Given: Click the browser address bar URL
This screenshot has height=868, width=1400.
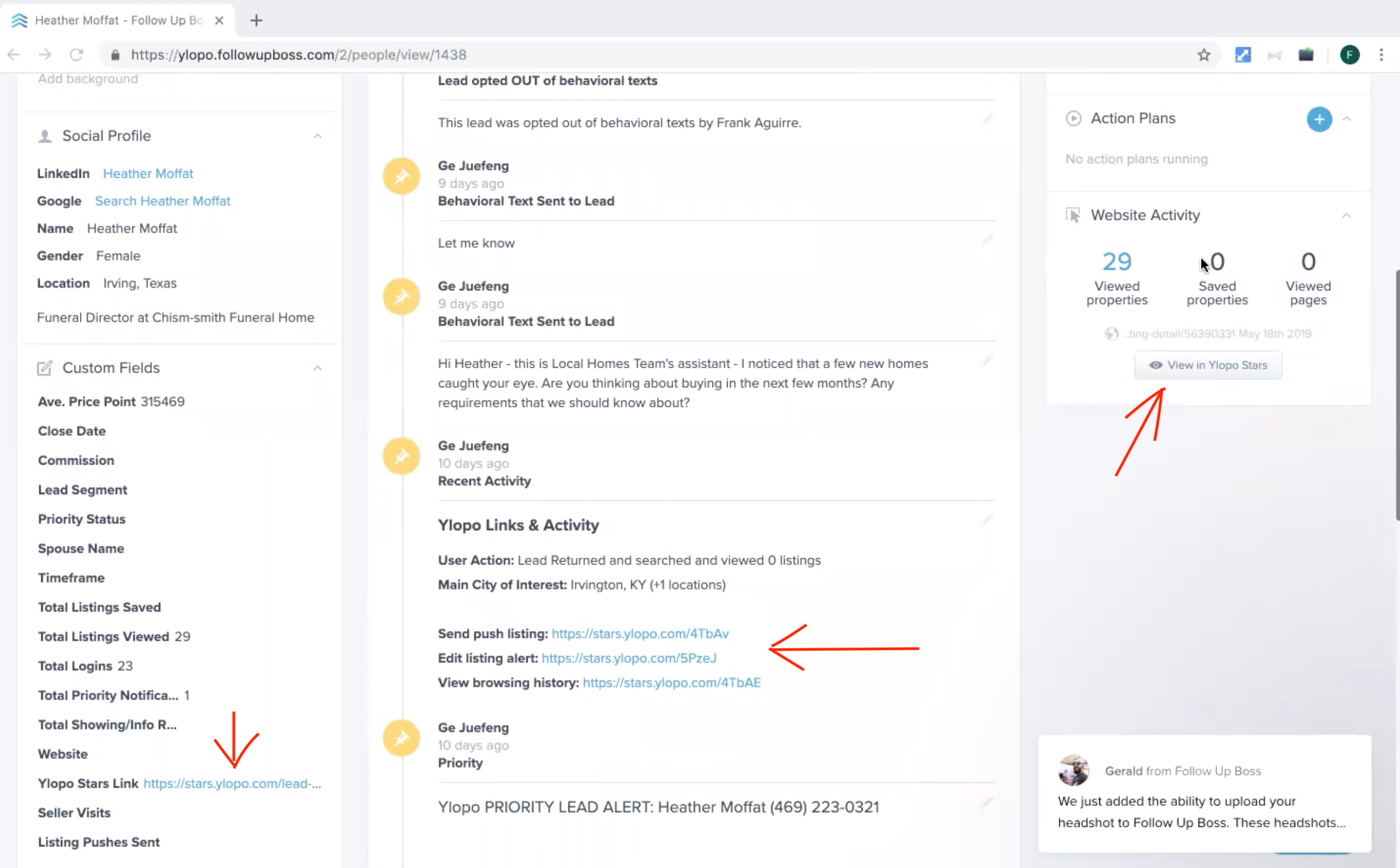Looking at the screenshot, I should tap(298, 55).
